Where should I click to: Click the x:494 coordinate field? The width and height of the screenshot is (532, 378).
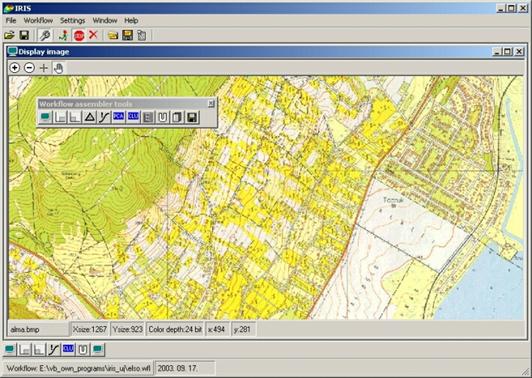click(x=217, y=329)
